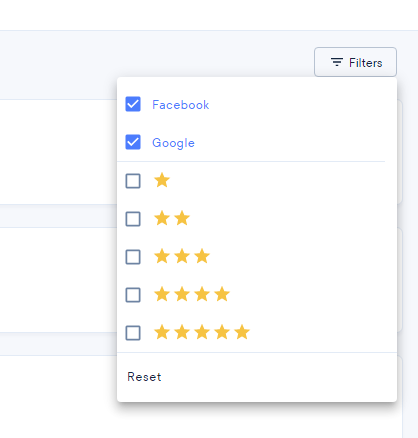This screenshot has width=418, height=438.
Task: Click the two-star icons row
Action: pyautogui.click(x=172, y=218)
